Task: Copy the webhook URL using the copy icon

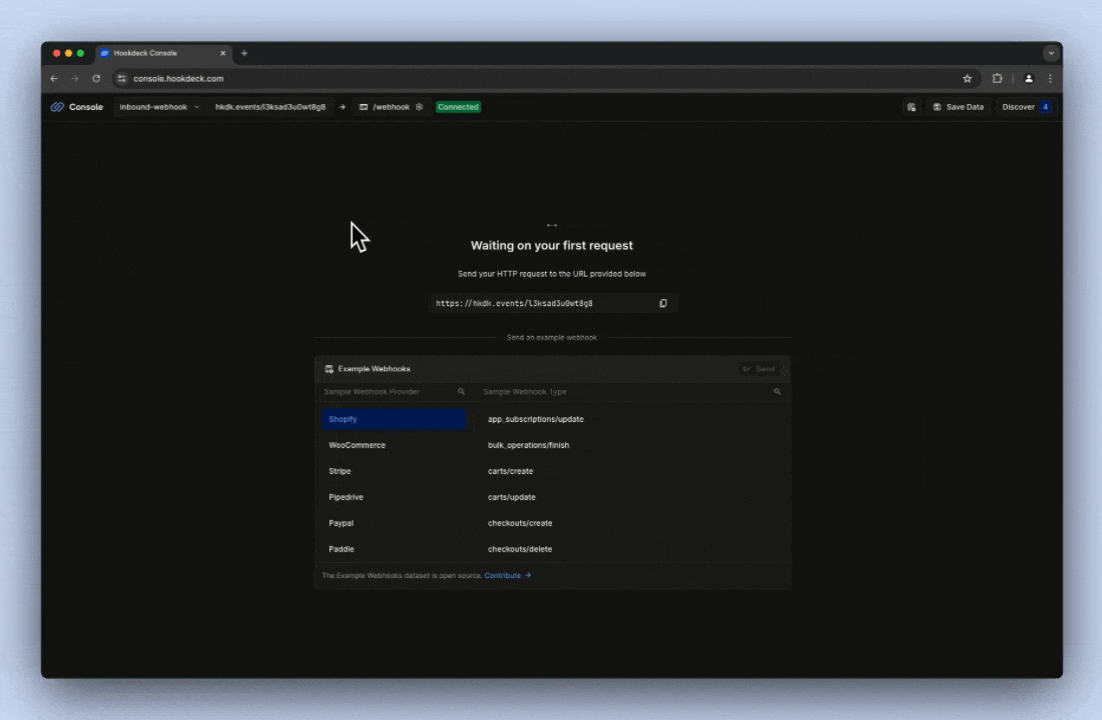Action: [663, 303]
